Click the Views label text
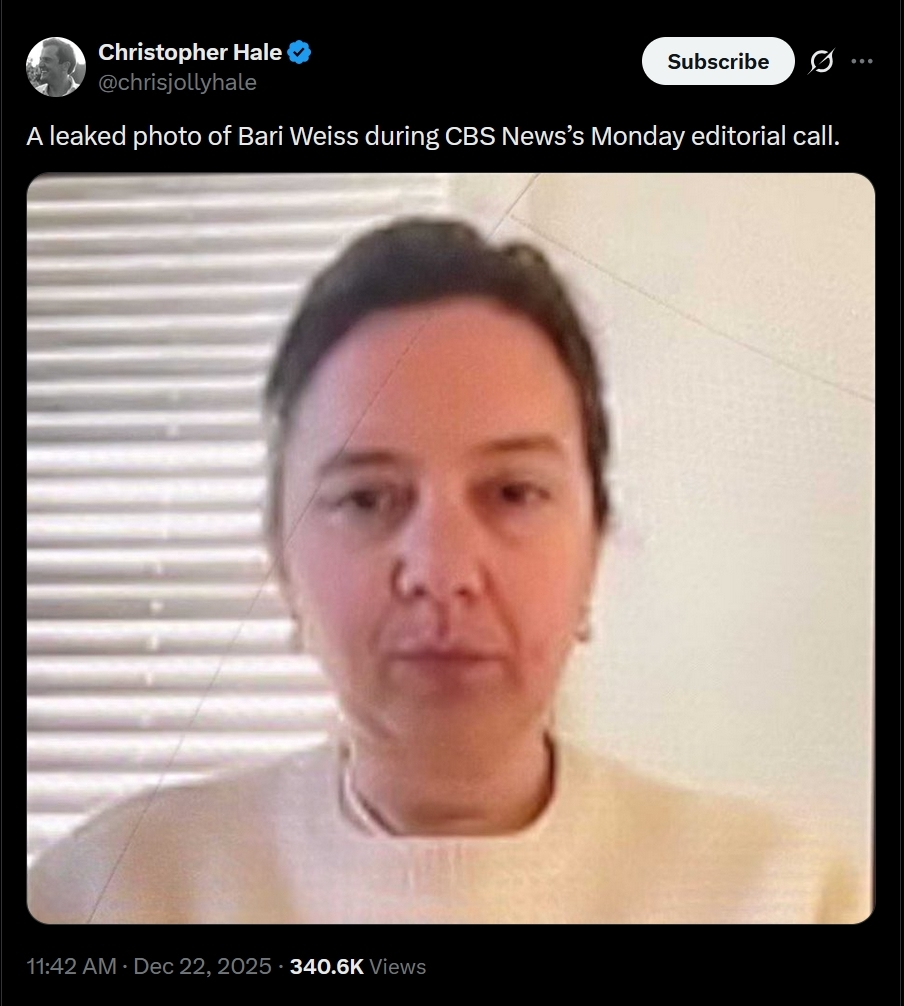The width and height of the screenshot is (904, 1006). pyautogui.click(x=398, y=966)
